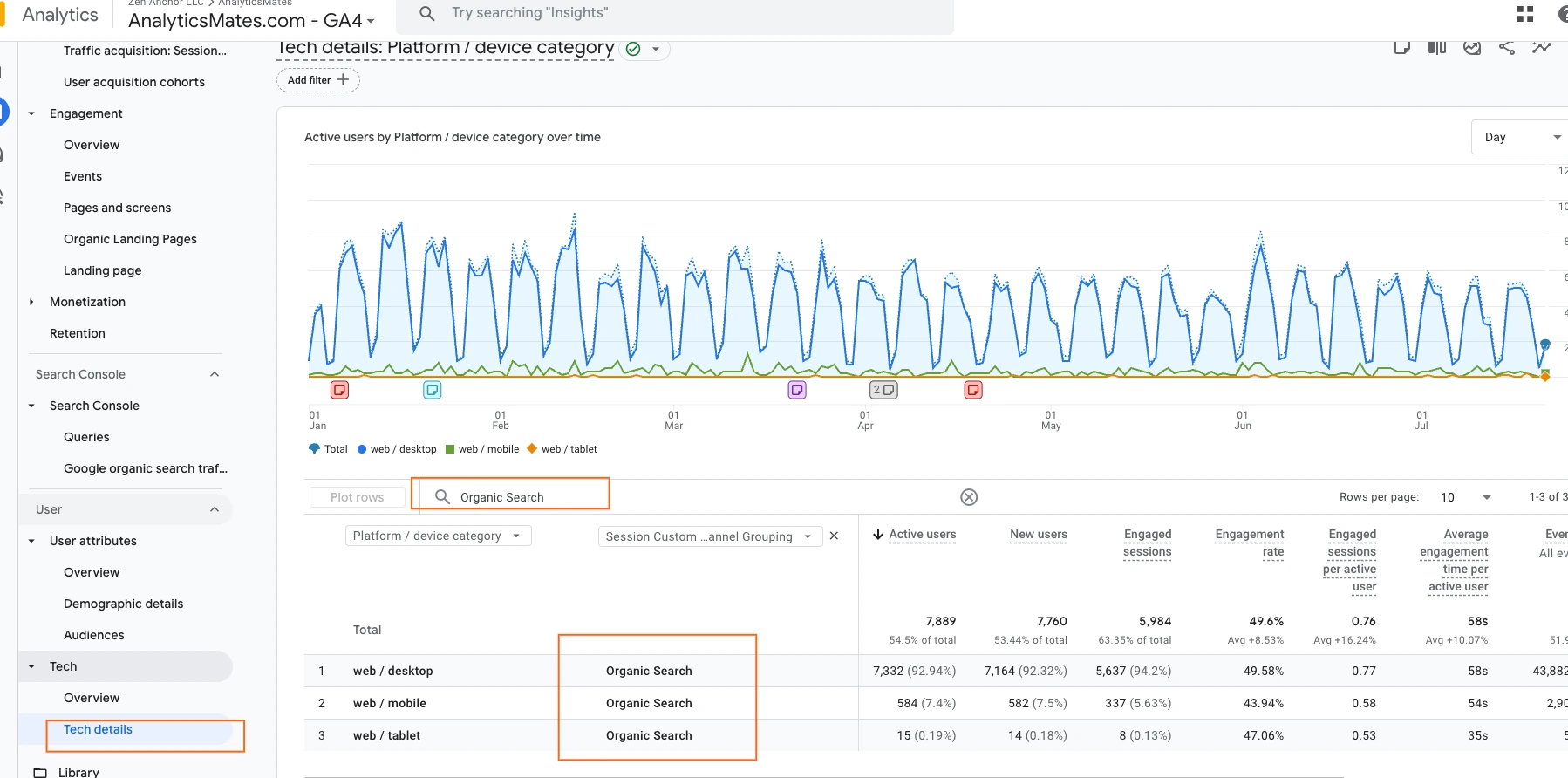Click the red annotation marker in mid April
Image resolution: width=1568 pixels, height=778 pixels.
click(973, 390)
